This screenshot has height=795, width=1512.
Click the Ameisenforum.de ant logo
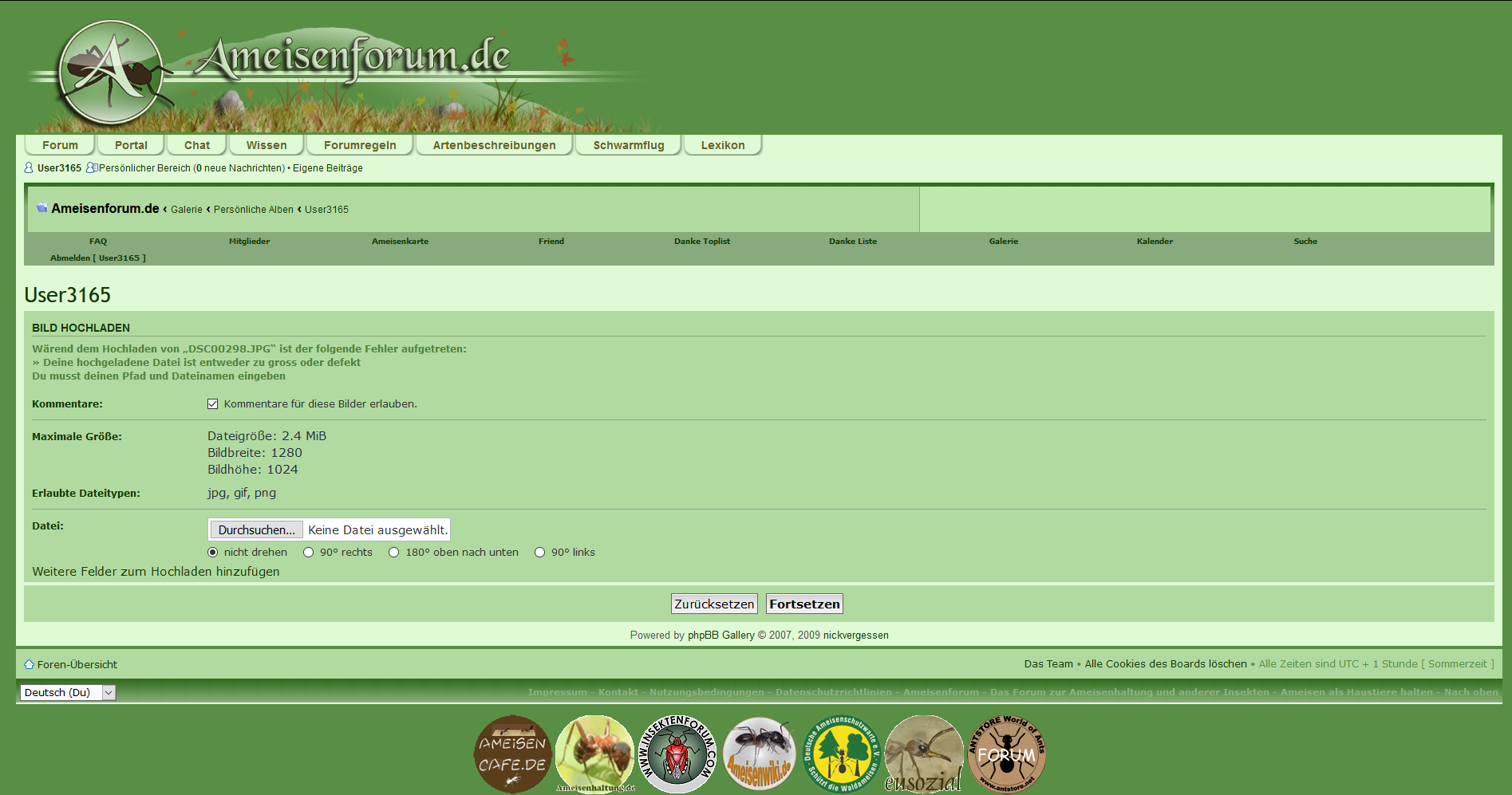pos(112,72)
